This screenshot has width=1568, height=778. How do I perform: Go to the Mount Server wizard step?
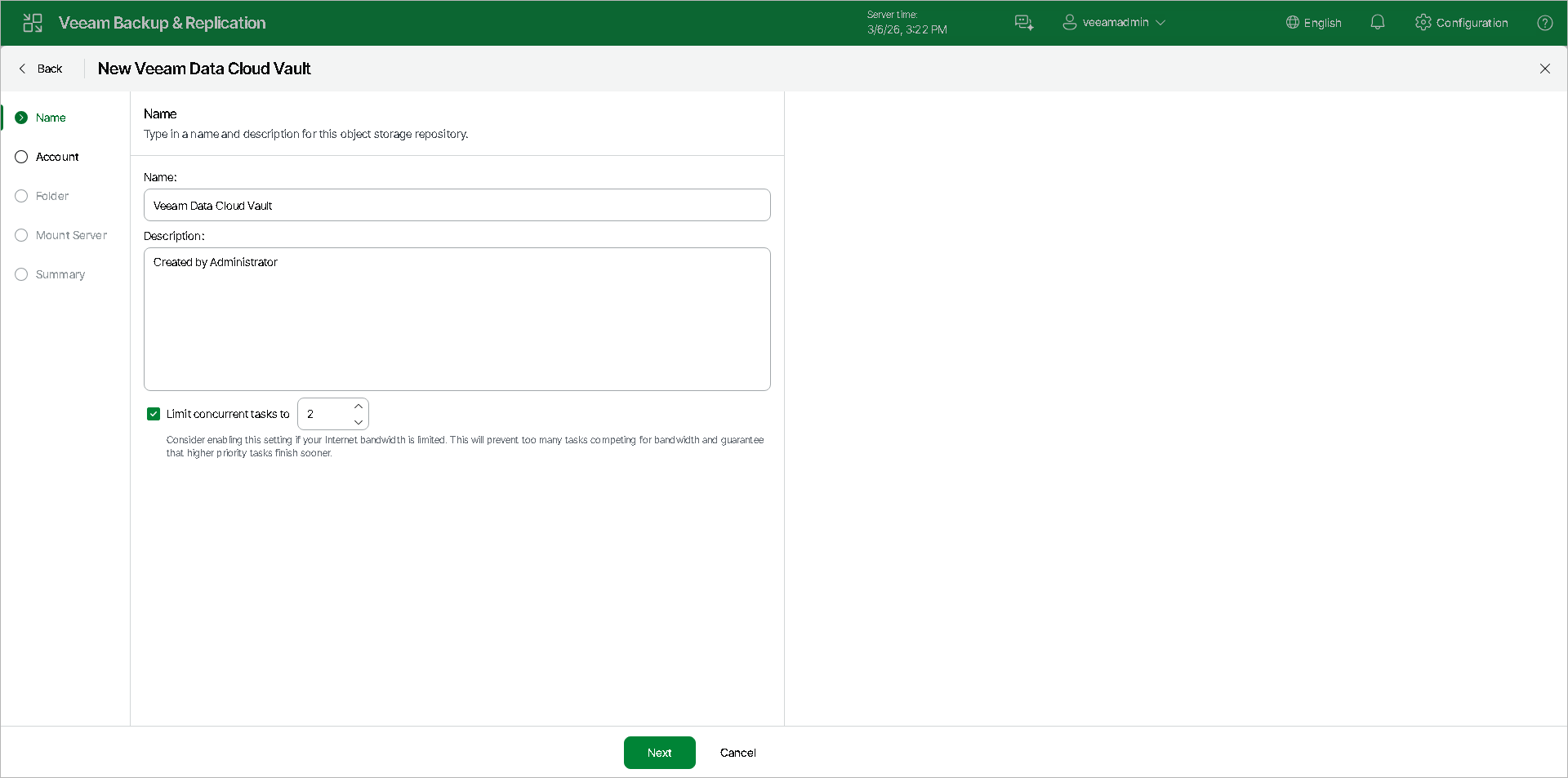tap(71, 235)
